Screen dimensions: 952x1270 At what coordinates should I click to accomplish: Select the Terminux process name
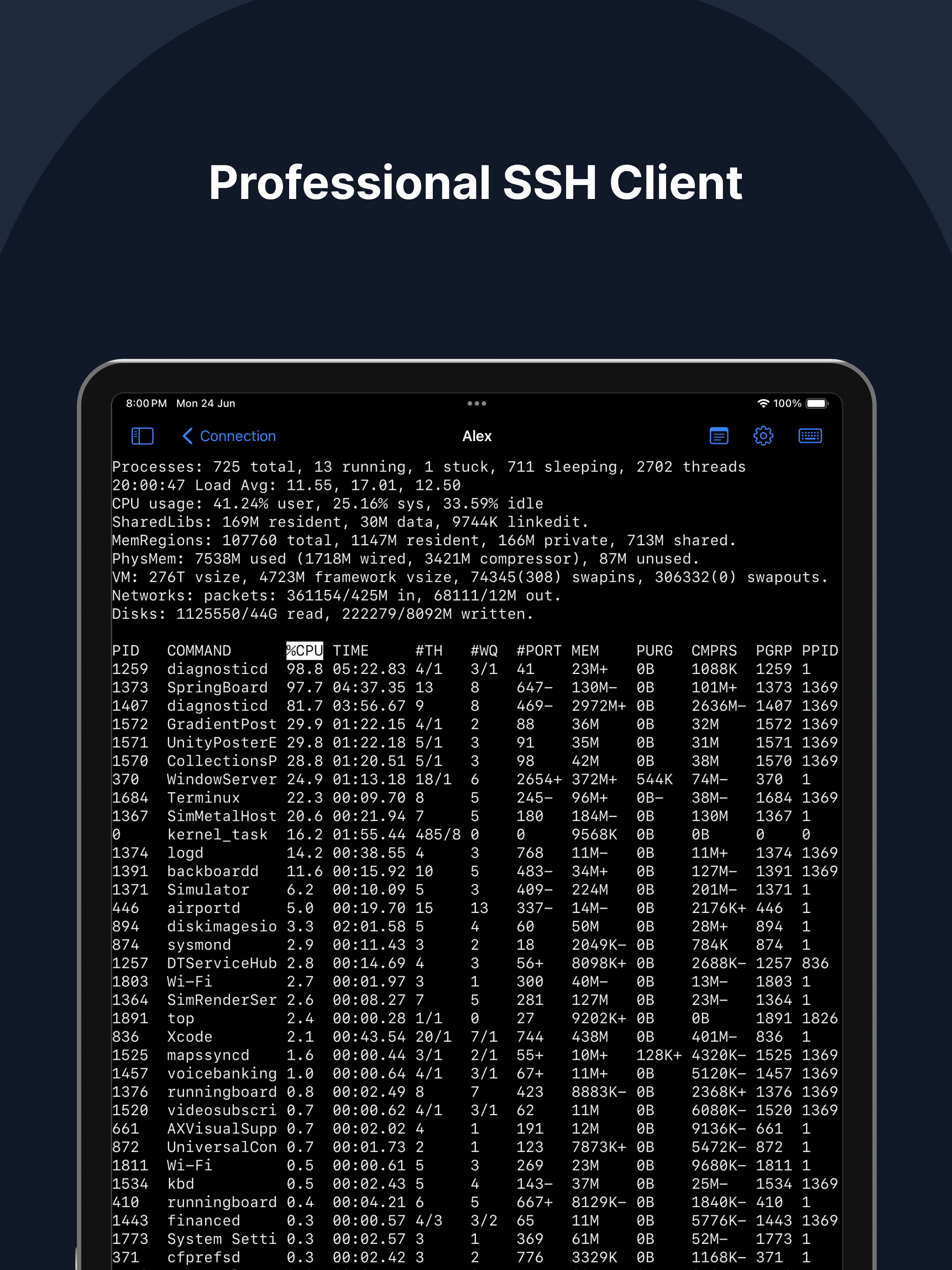204,798
